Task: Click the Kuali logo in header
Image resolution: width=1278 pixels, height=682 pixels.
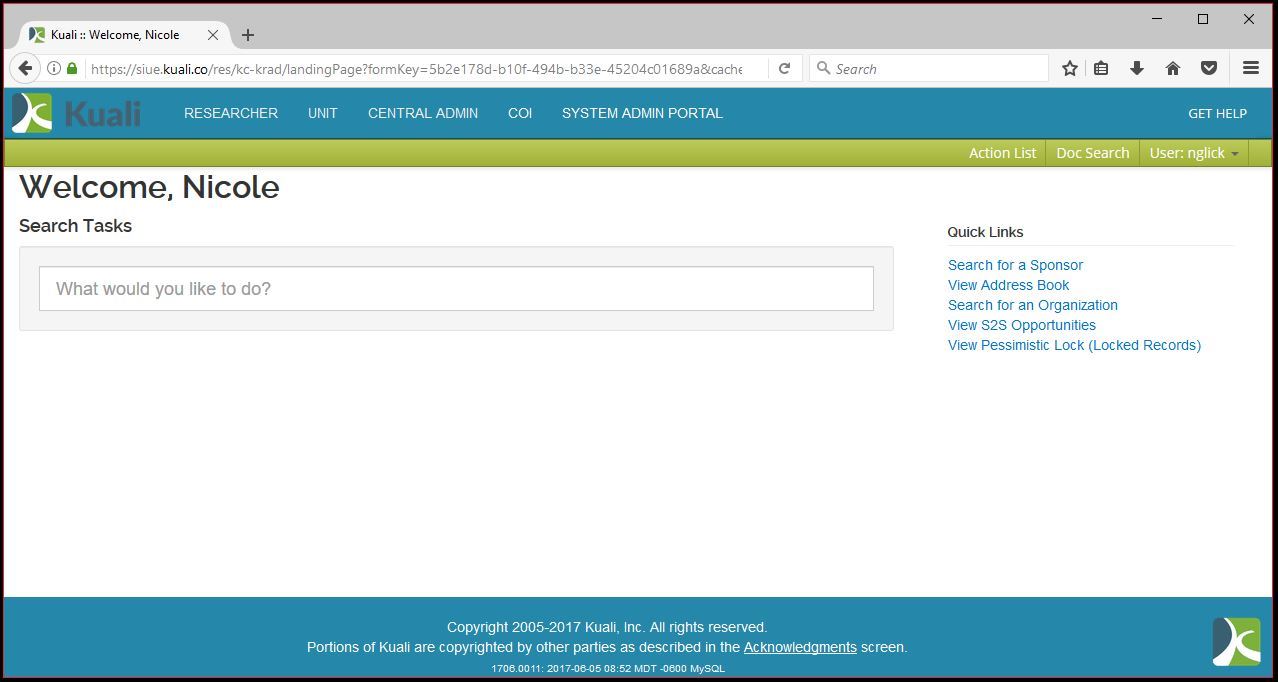Action: (76, 113)
